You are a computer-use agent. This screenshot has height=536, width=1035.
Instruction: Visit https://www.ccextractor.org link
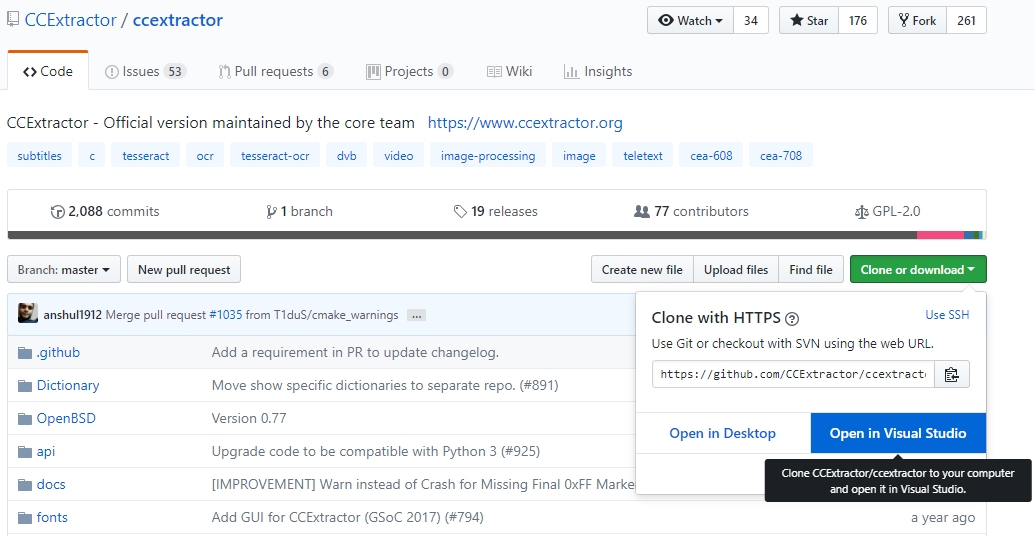(x=525, y=123)
